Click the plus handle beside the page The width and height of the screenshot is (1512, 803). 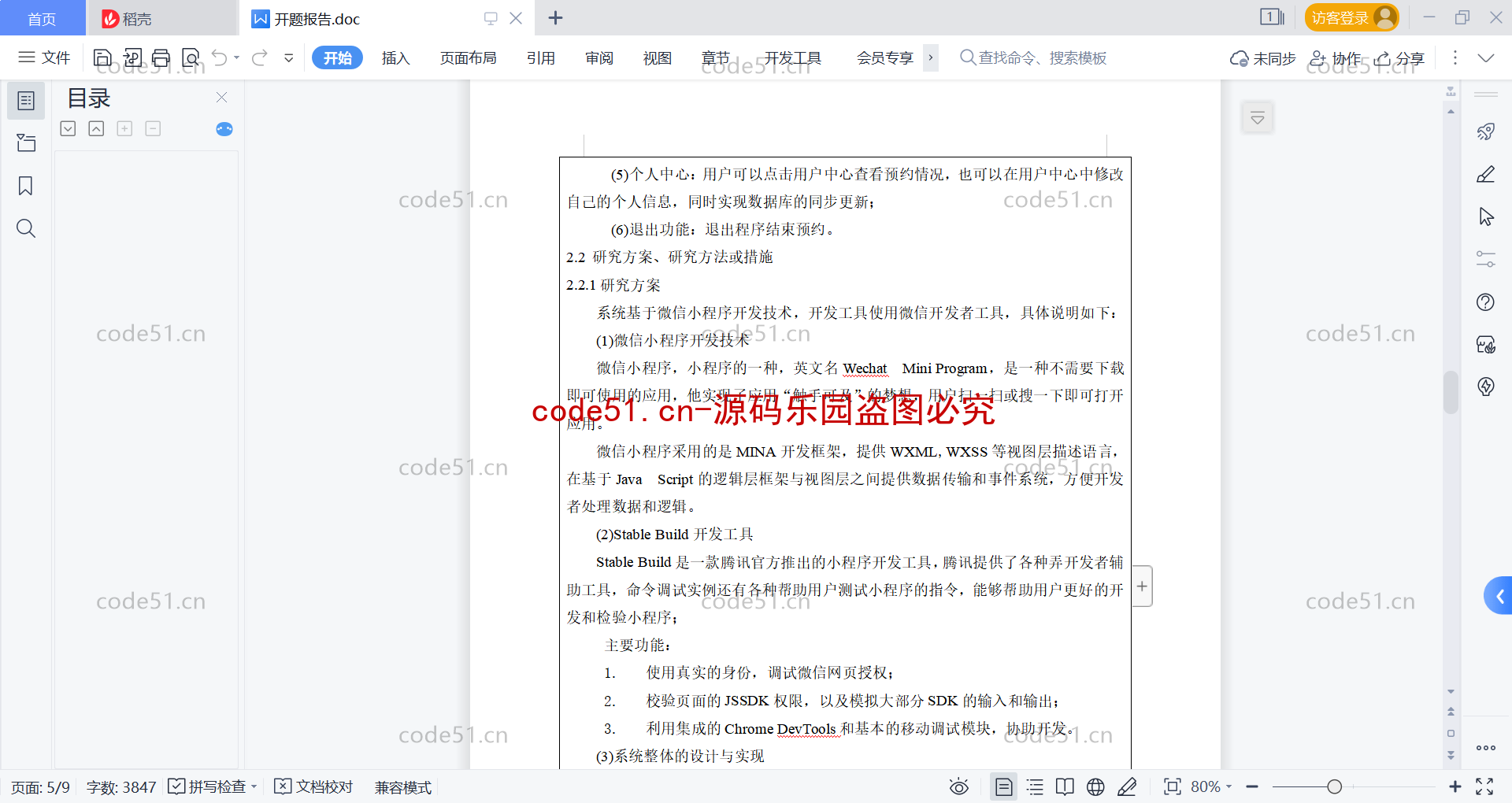pyautogui.click(x=1142, y=586)
